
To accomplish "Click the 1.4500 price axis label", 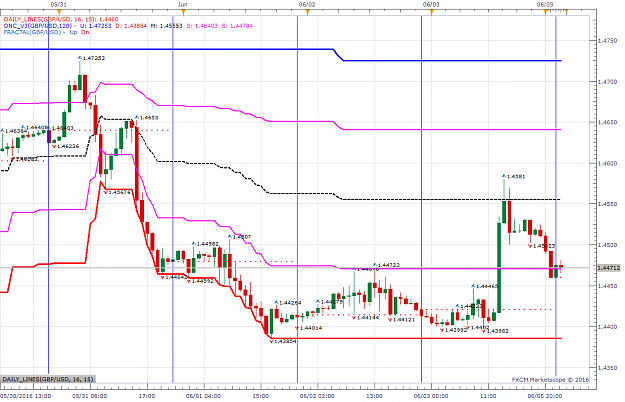I will click(608, 245).
